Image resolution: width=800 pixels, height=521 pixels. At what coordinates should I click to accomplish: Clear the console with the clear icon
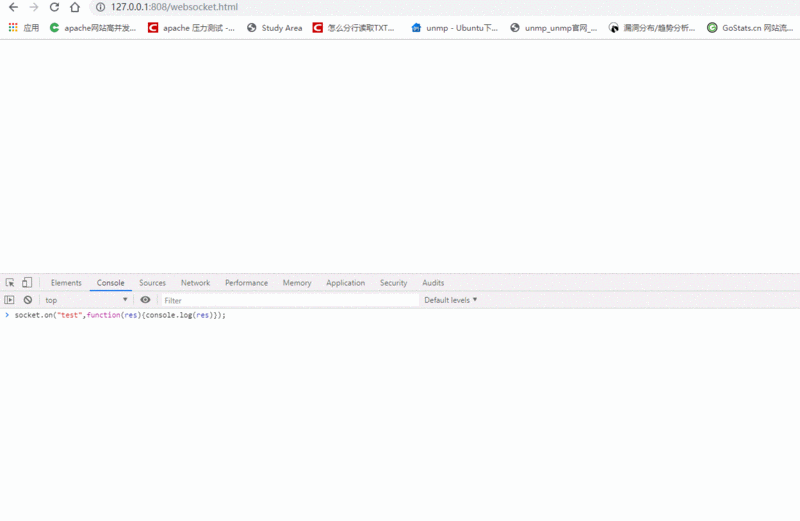click(28, 300)
